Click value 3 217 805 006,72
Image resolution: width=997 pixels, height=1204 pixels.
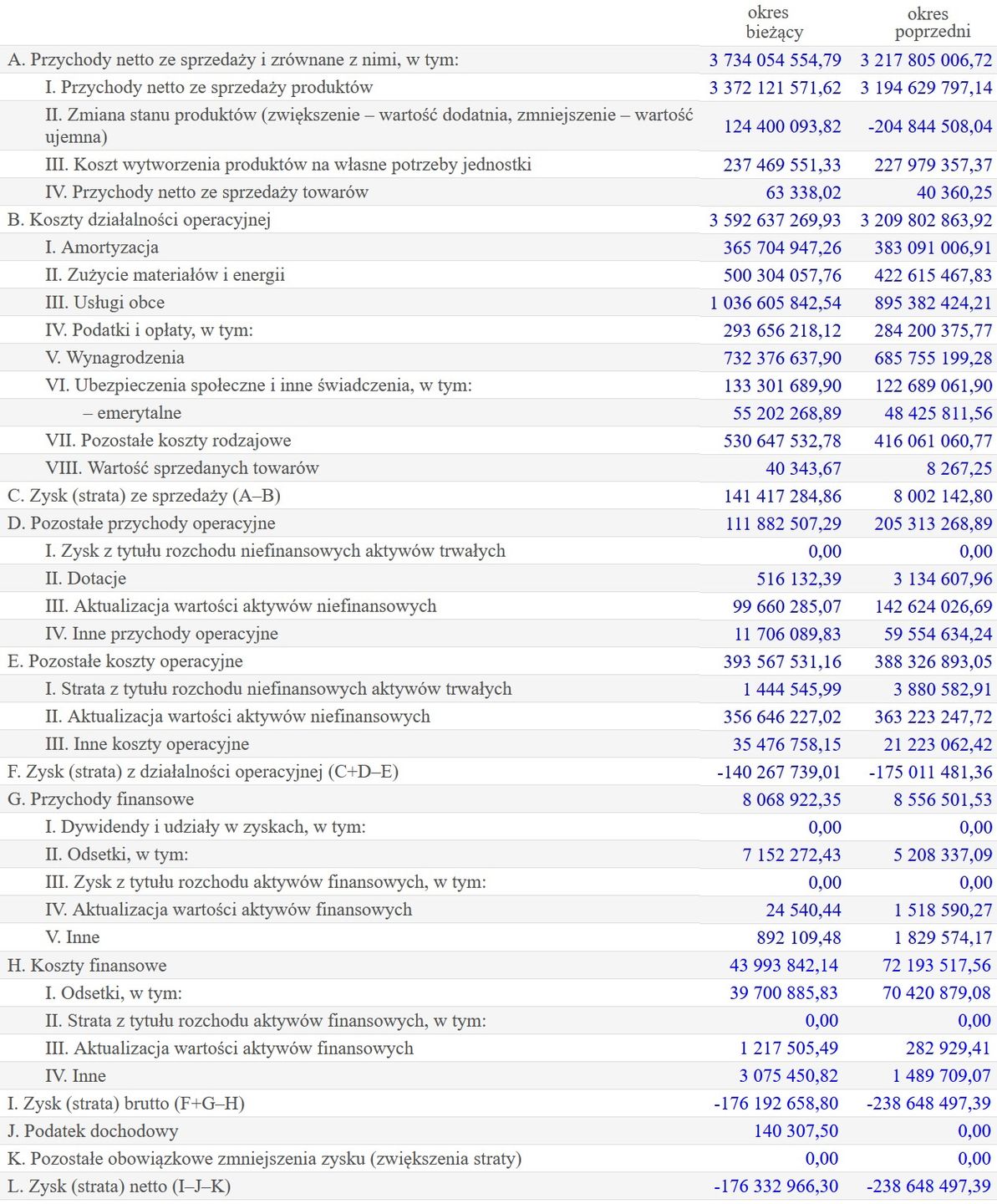tap(926, 60)
